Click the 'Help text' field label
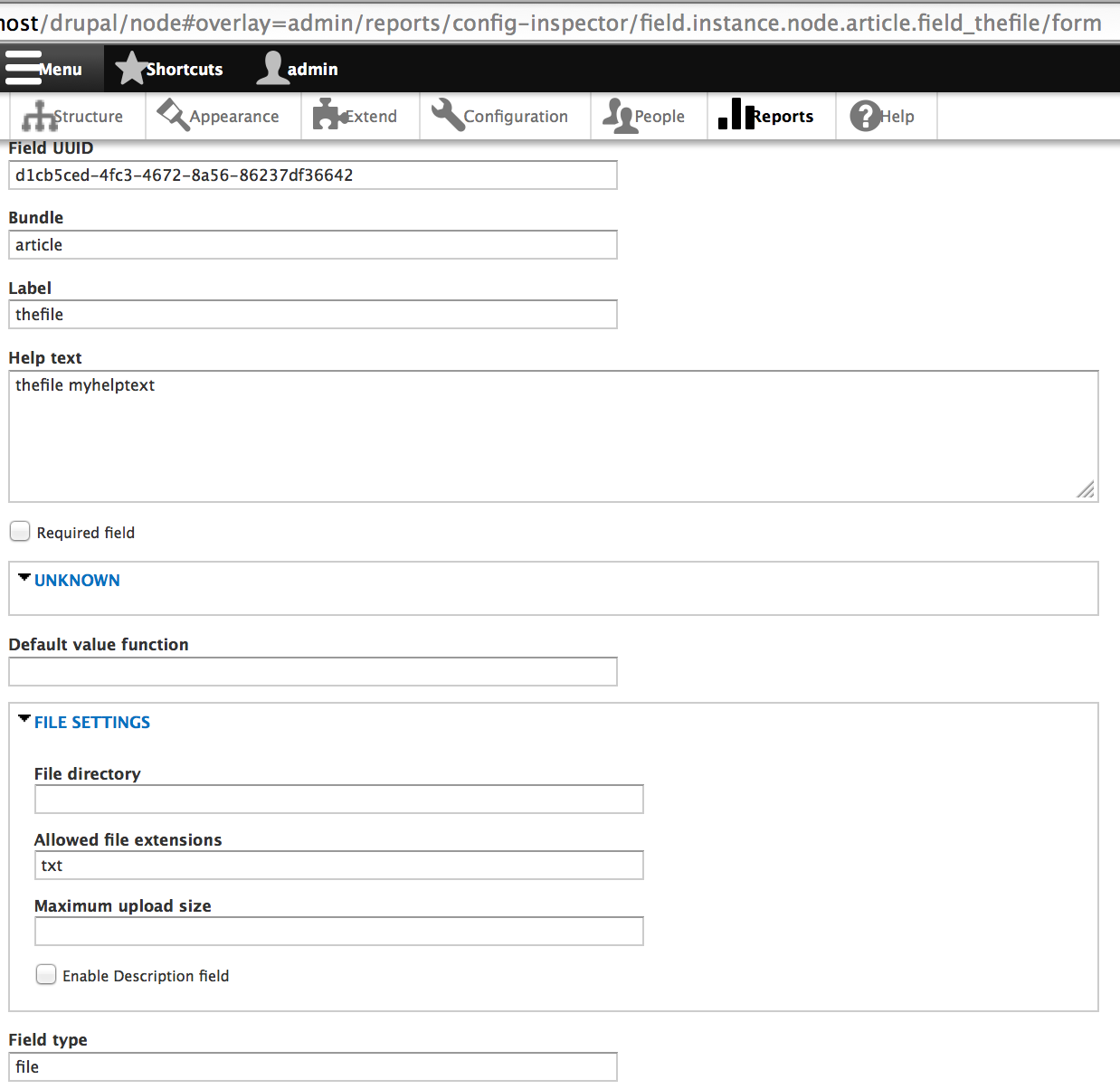The width and height of the screenshot is (1120, 1089). pyautogui.click(x=45, y=358)
